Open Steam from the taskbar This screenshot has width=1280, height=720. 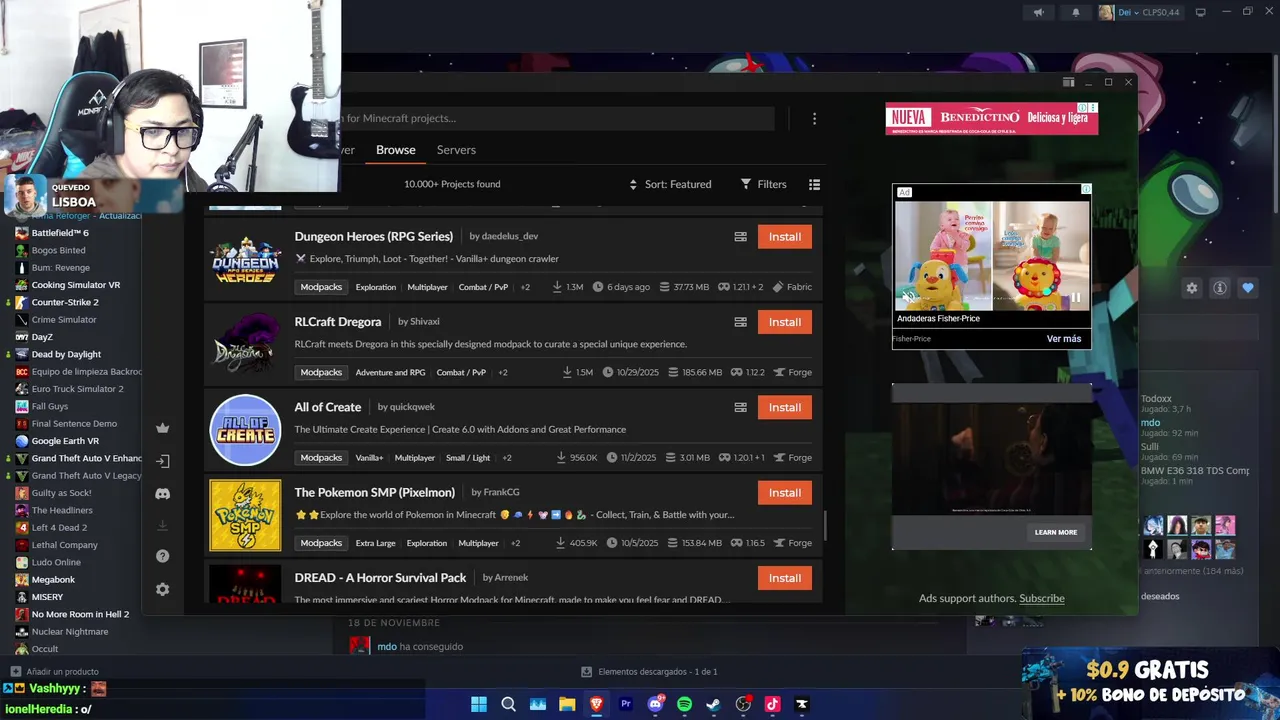tap(713, 704)
